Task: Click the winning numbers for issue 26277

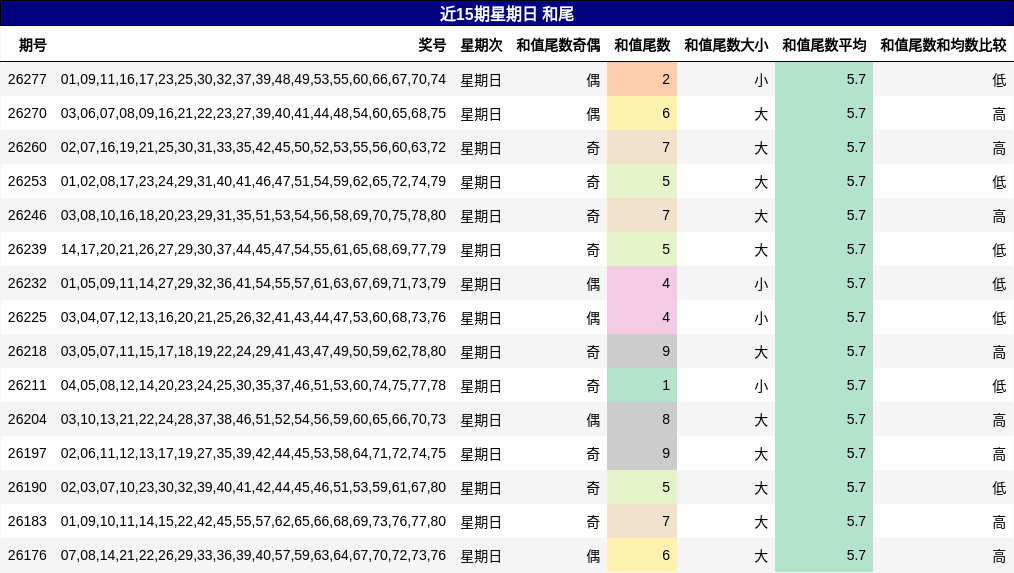Action: pos(254,80)
